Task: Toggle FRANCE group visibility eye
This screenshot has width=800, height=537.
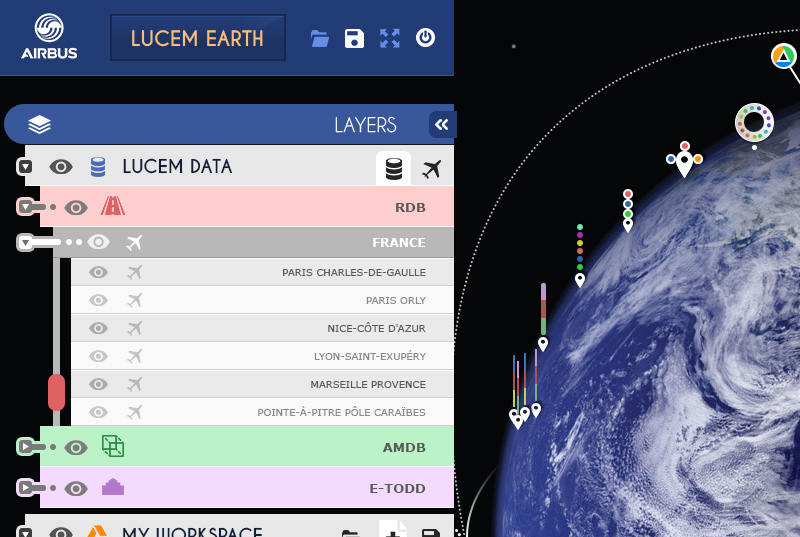Action: 98,242
